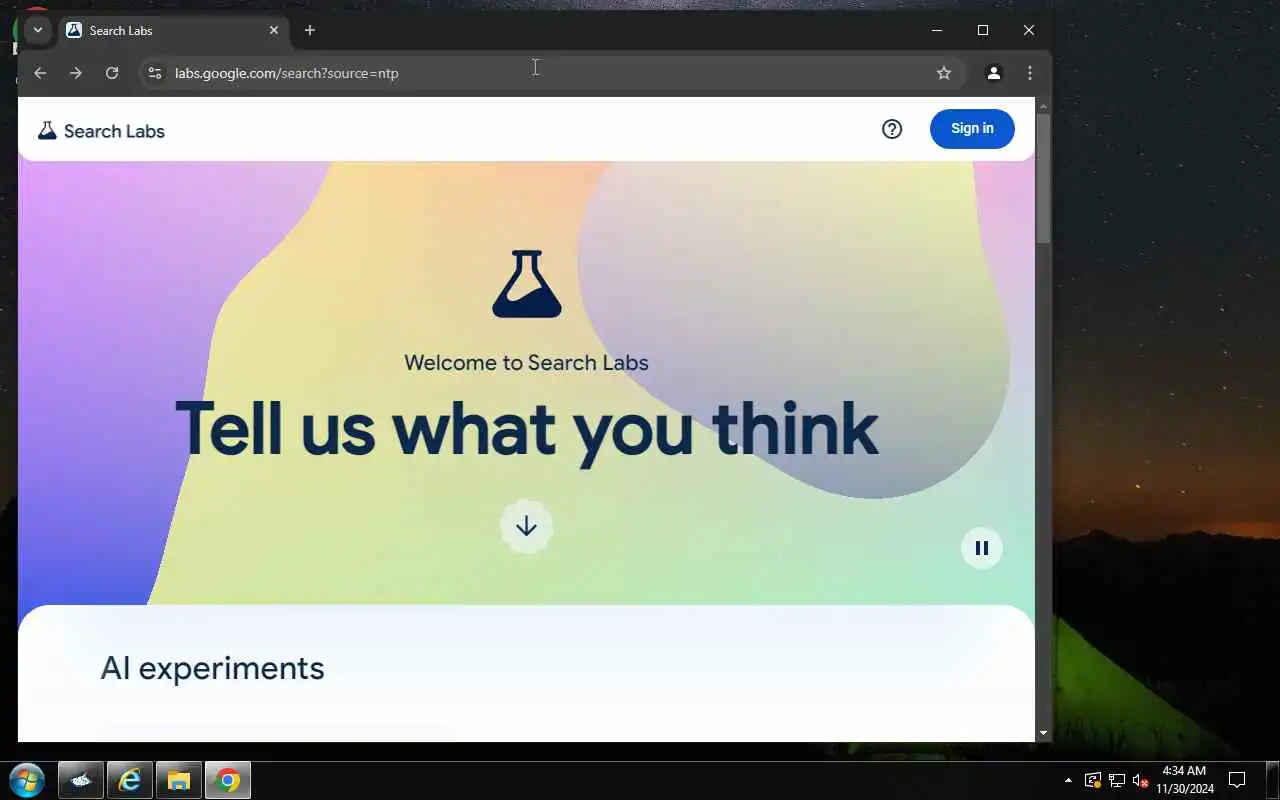Open a new tab

click(310, 30)
